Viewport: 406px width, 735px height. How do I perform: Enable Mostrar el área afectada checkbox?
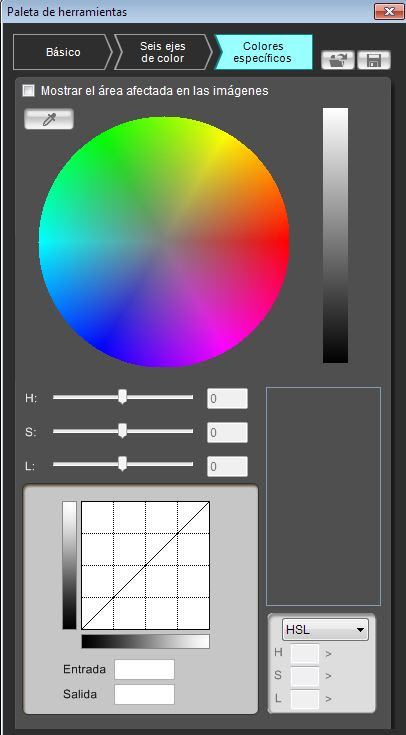(x=29, y=90)
